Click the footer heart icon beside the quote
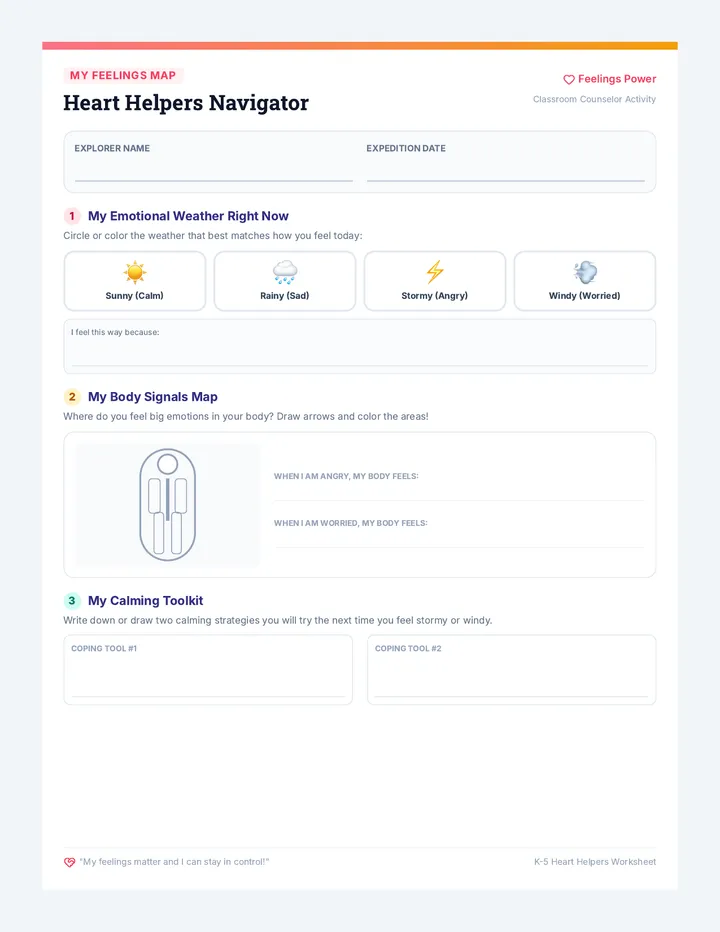Viewport: 720px width, 932px height. [70, 862]
